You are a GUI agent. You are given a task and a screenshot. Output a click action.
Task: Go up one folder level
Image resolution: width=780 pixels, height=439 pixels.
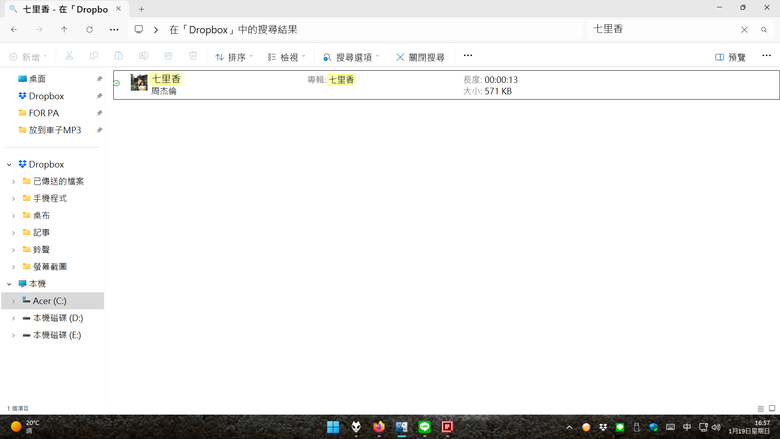coord(64,30)
